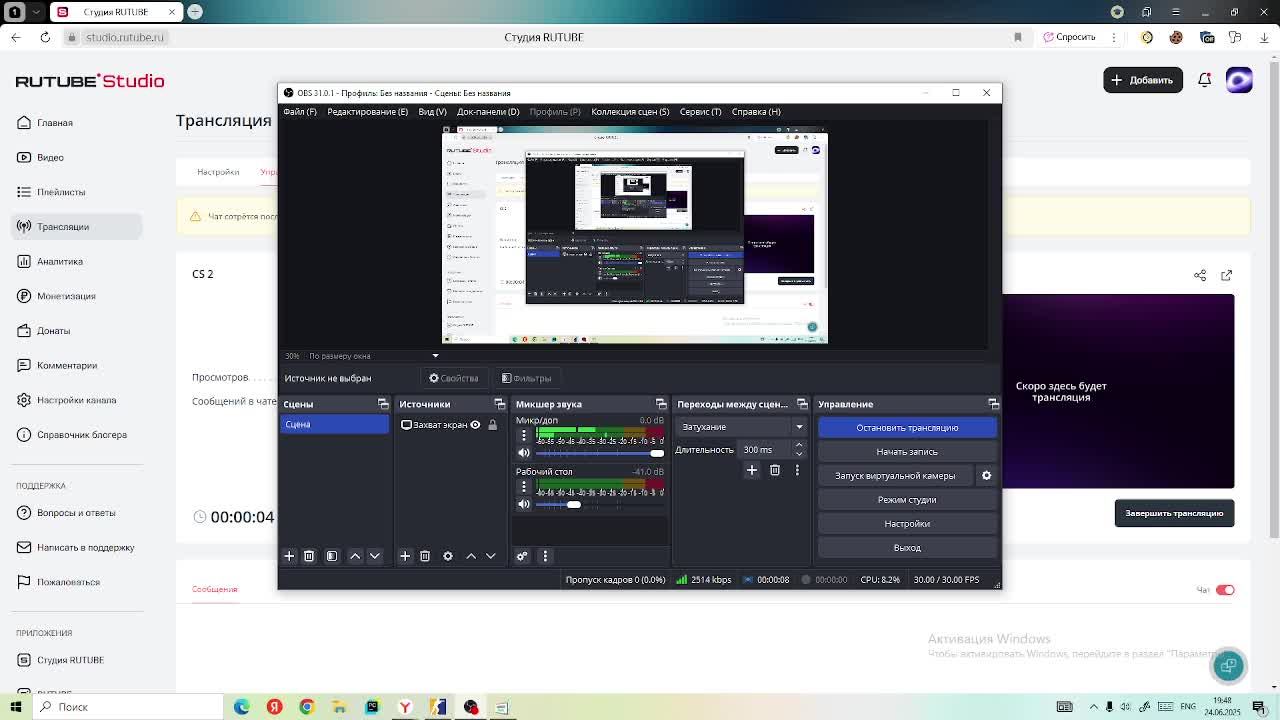Move scene up arrow in Сцены panel
Image resolution: width=1280 pixels, height=720 pixels.
[355, 556]
